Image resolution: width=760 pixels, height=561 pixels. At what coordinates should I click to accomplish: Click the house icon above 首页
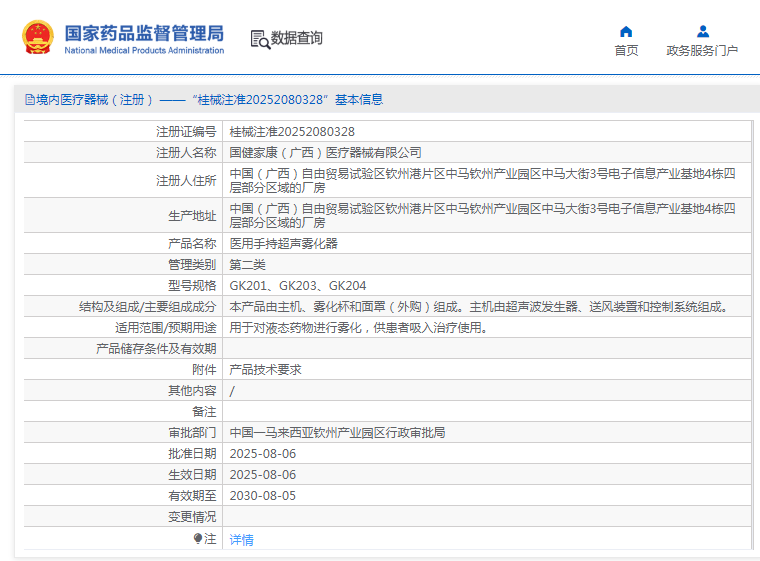coord(626,31)
